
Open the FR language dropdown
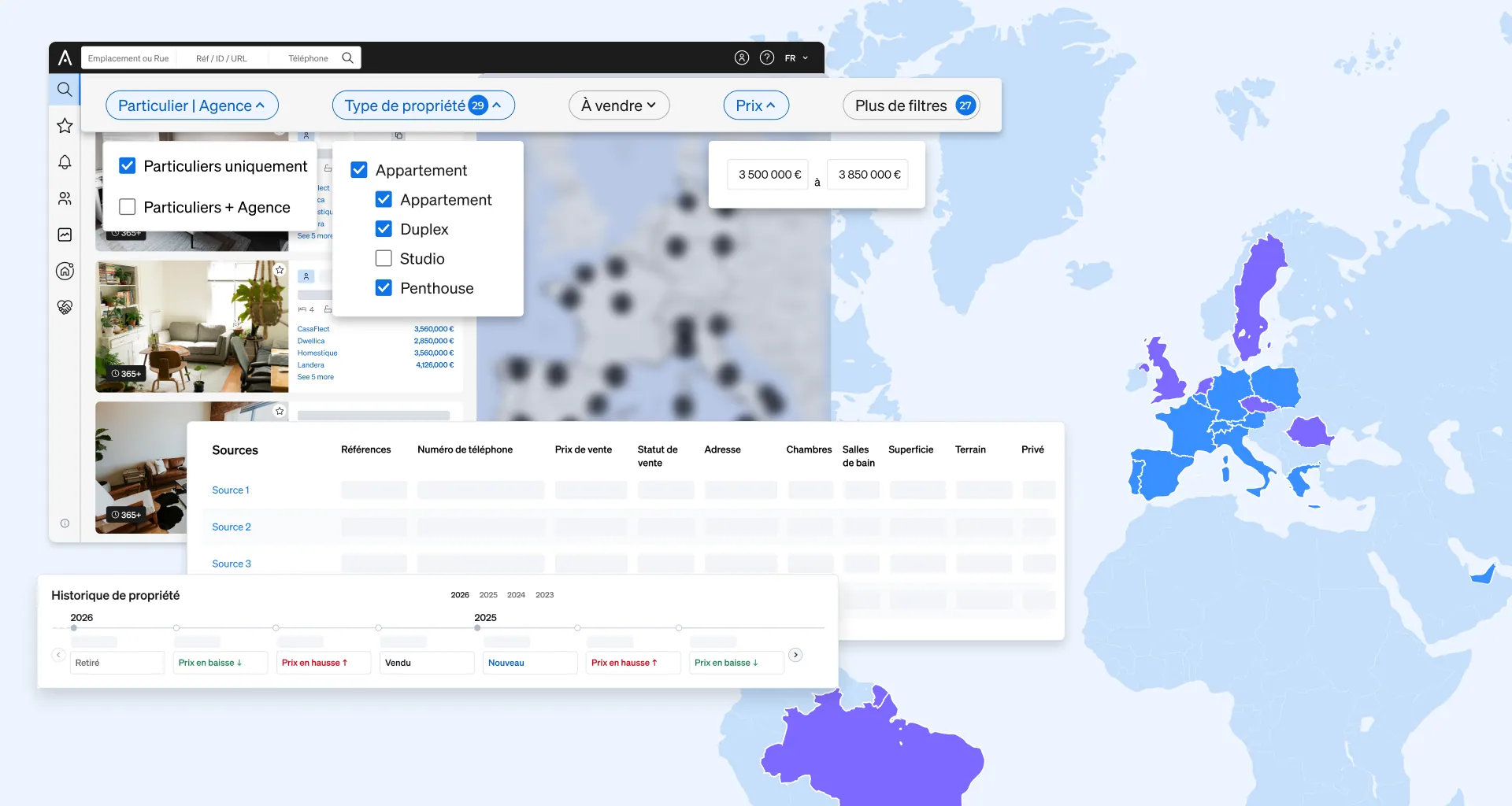796,58
